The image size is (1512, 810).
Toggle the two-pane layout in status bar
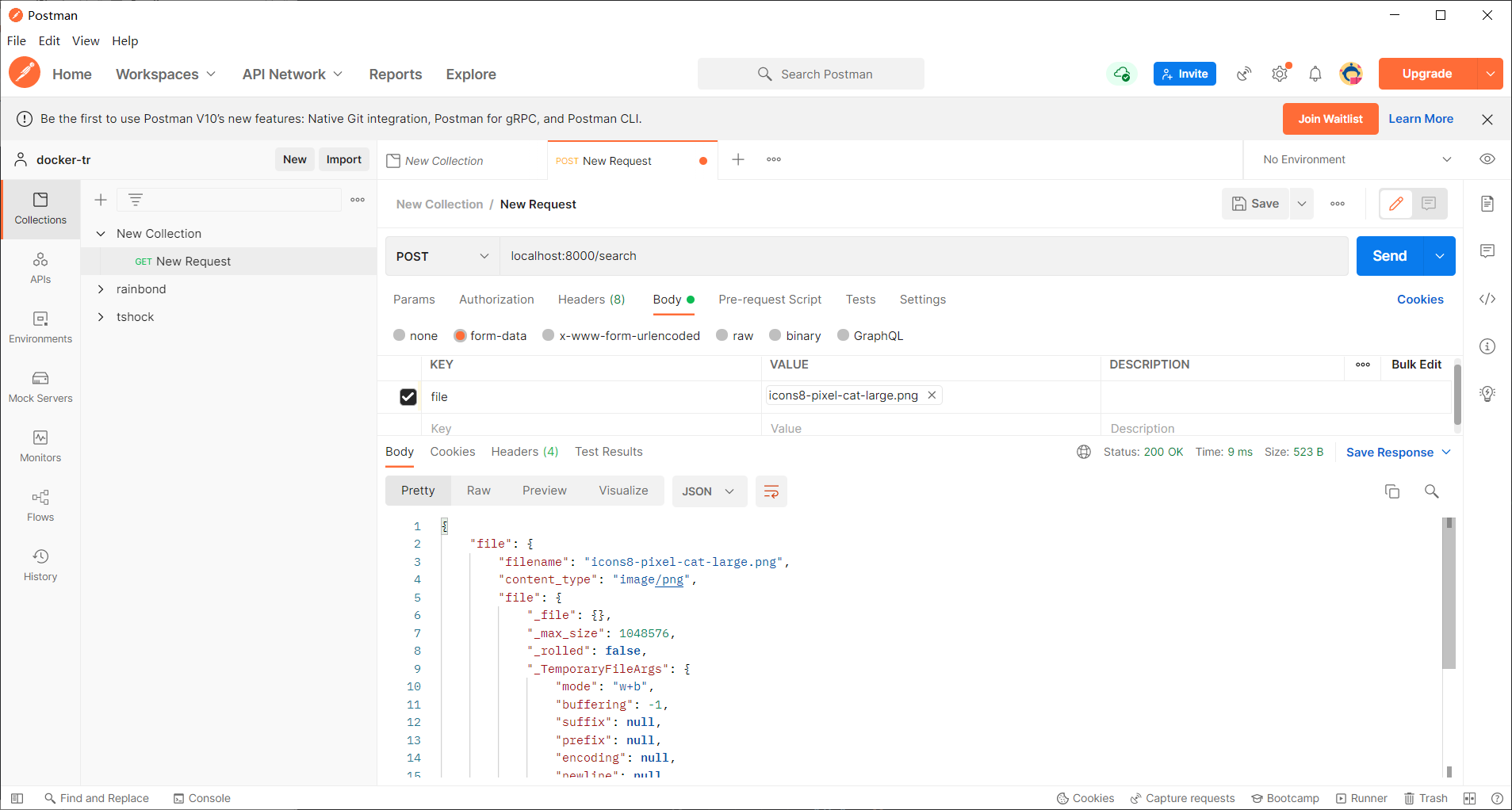click(1469, 798)
